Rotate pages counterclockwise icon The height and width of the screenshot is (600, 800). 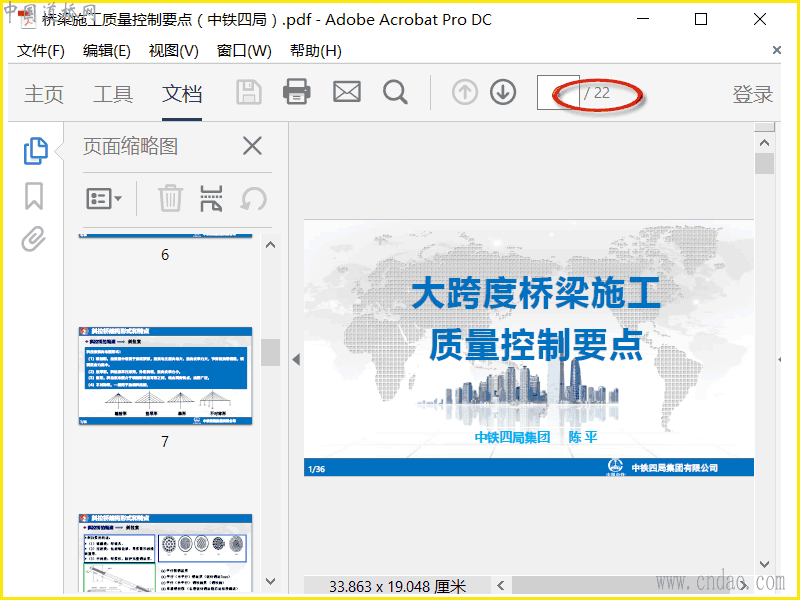[x=254, y=198]
